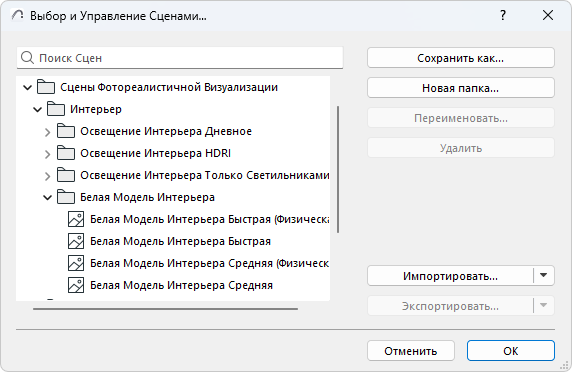Click the Импортировать... button

click(450, 276)
